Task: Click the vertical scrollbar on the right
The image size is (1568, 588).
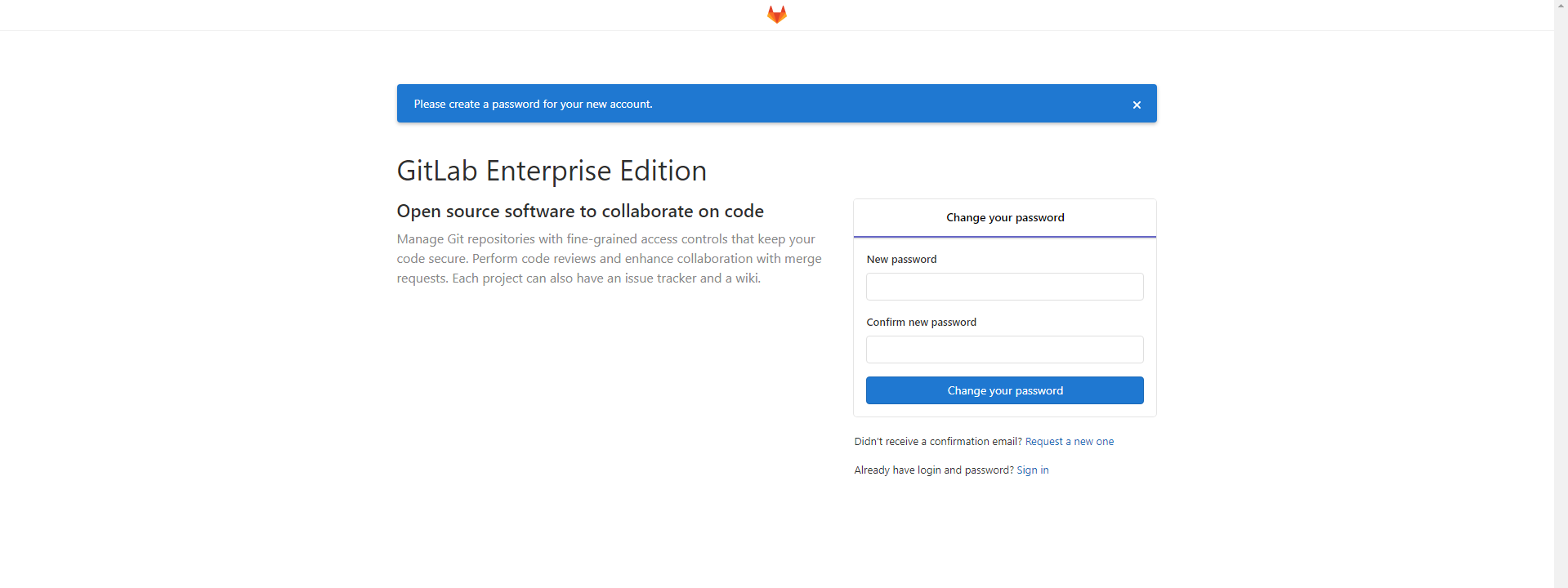Action: (1561, 294)
